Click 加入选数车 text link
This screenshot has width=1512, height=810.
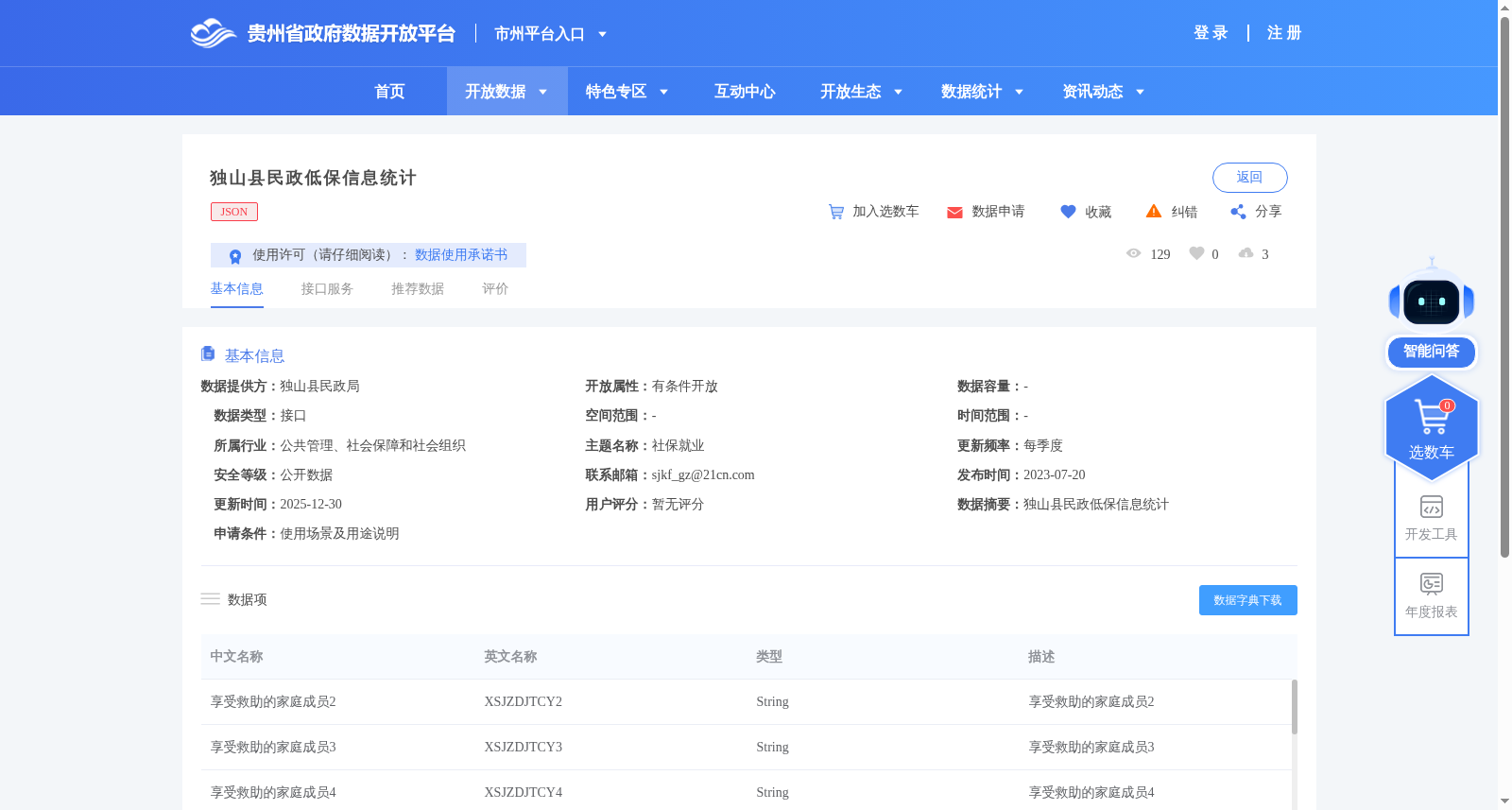(885, 212)
